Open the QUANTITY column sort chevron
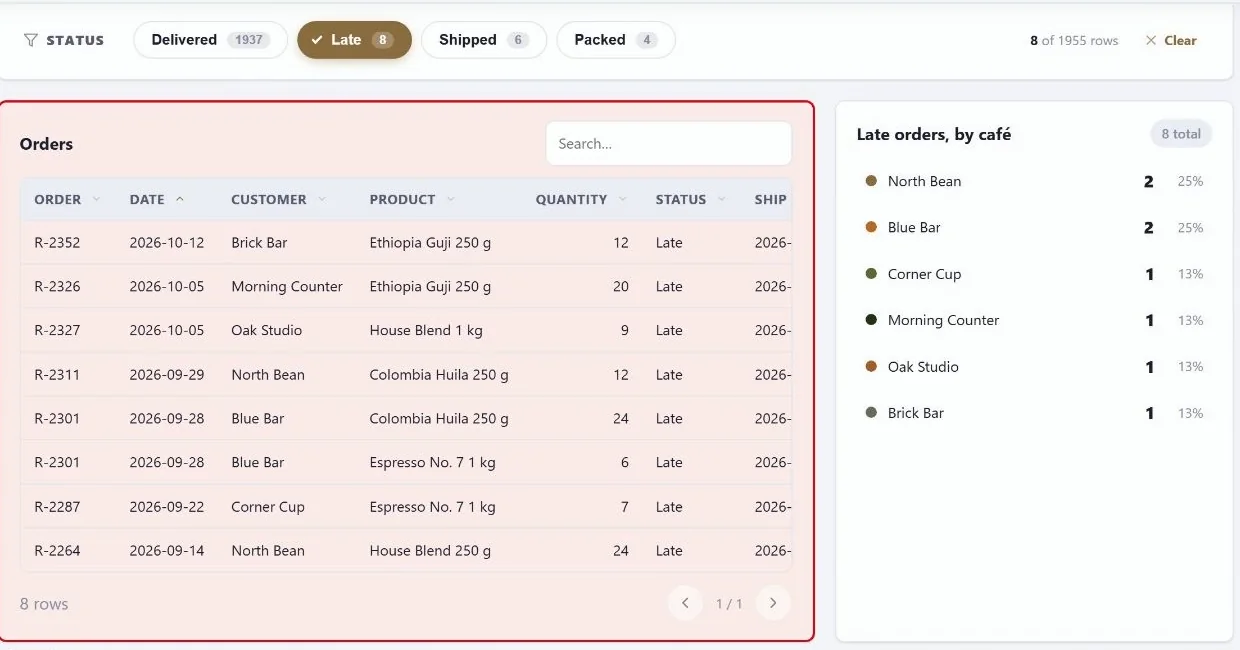 [623, 199]
